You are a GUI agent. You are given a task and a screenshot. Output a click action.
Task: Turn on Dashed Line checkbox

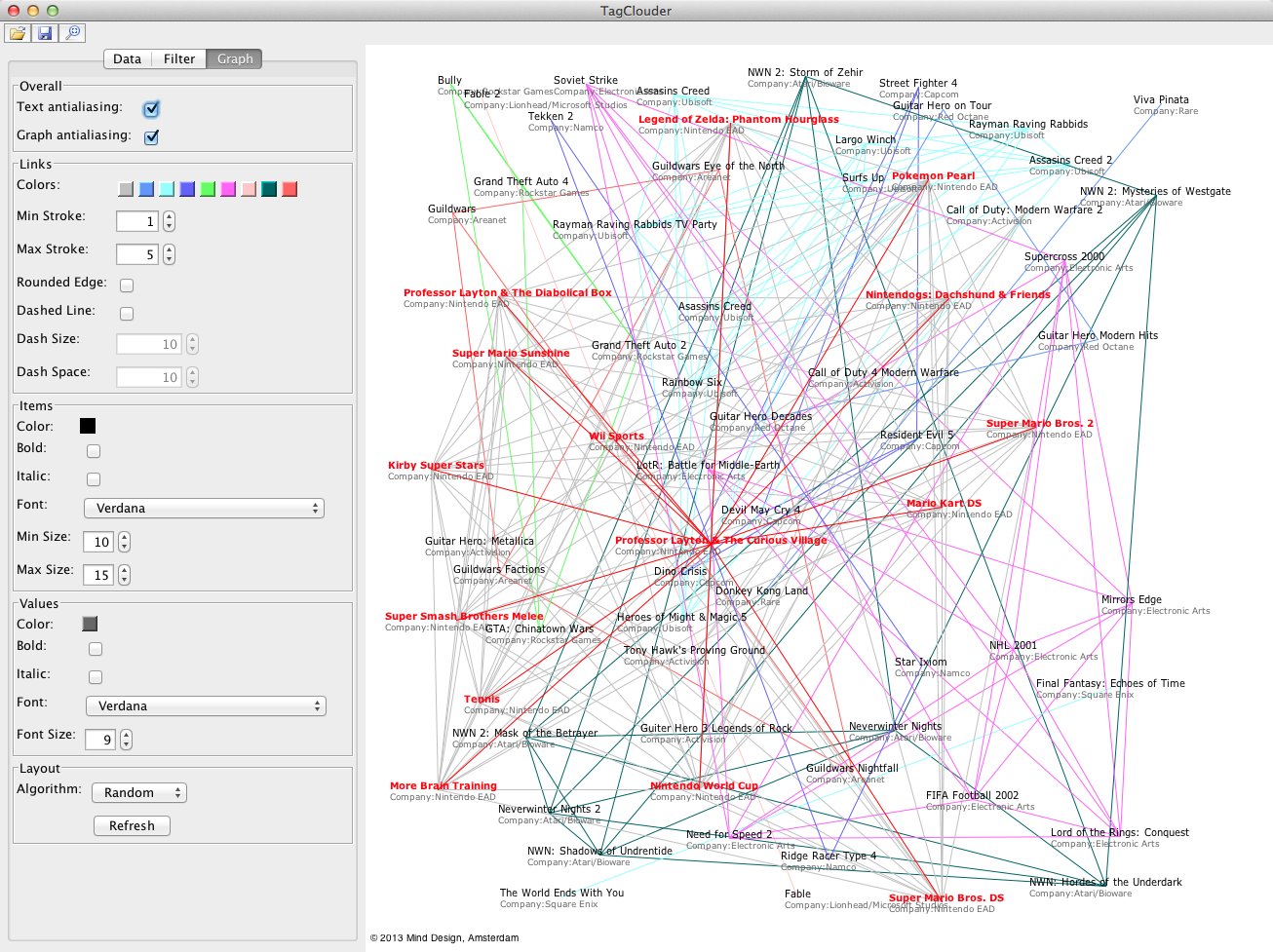click(127, 314)
